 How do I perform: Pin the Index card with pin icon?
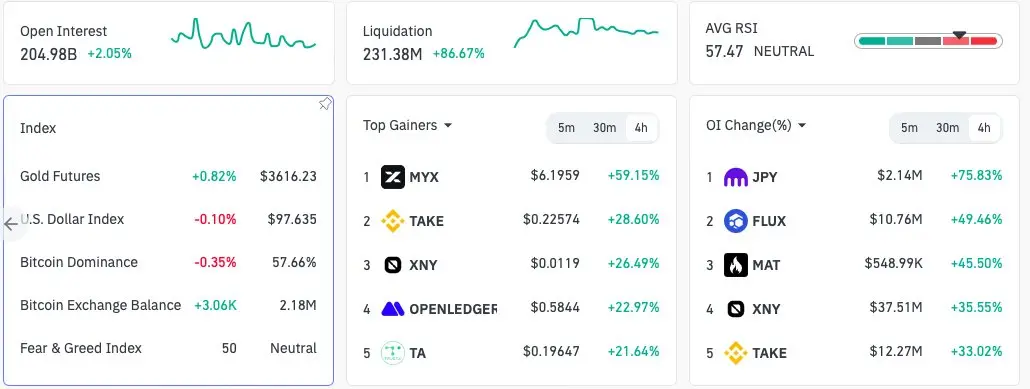[325, 104]
